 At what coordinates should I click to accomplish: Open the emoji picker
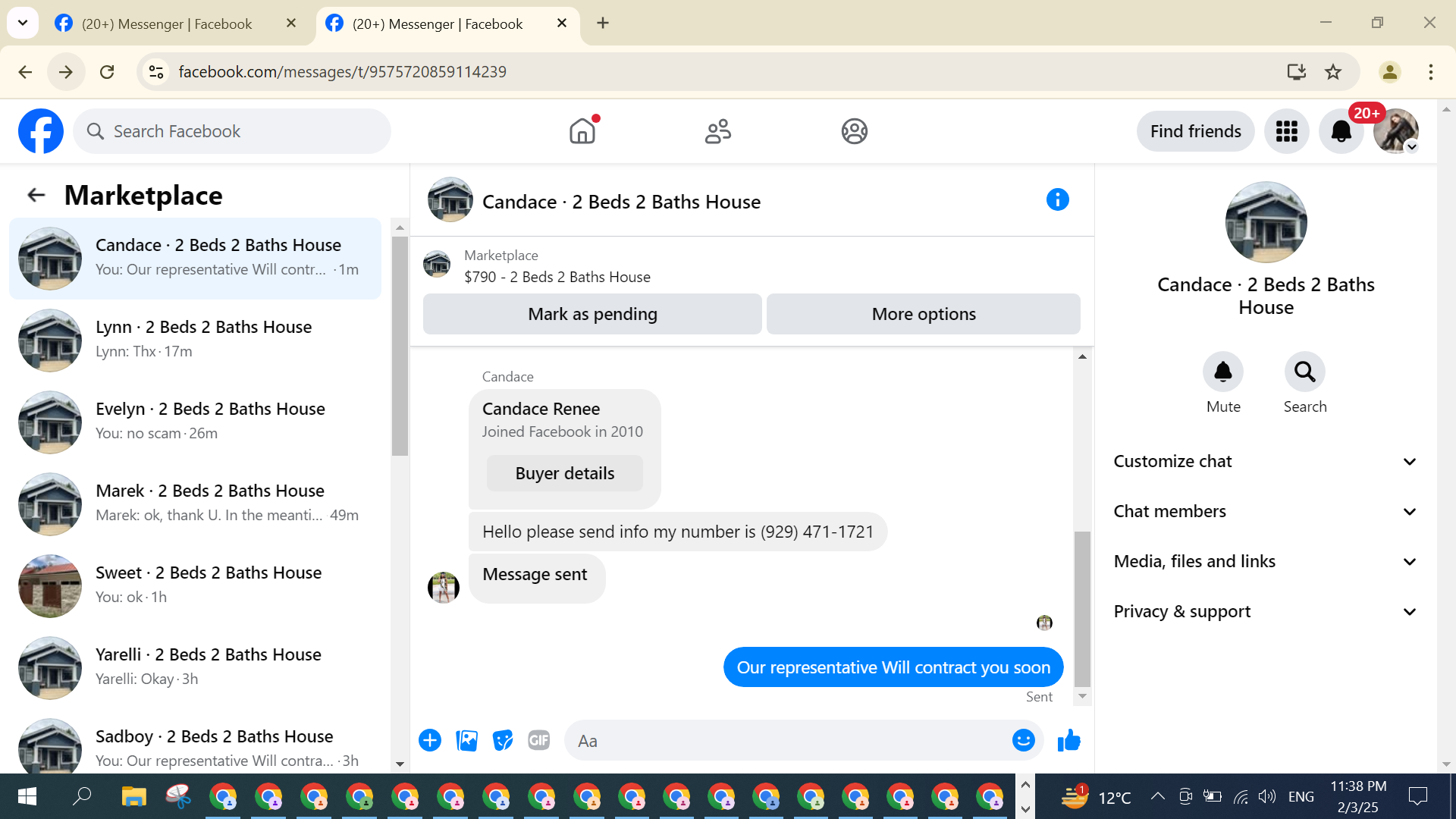click(x=1024, y=740)
